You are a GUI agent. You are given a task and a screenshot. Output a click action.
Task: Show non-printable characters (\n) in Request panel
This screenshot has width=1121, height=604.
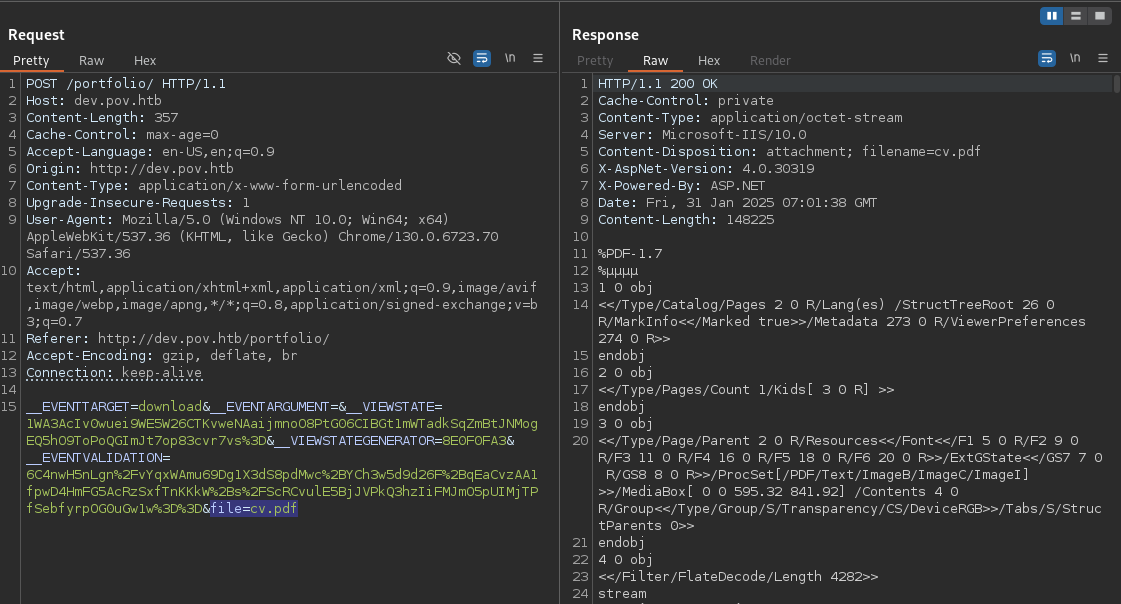[510, 59]
